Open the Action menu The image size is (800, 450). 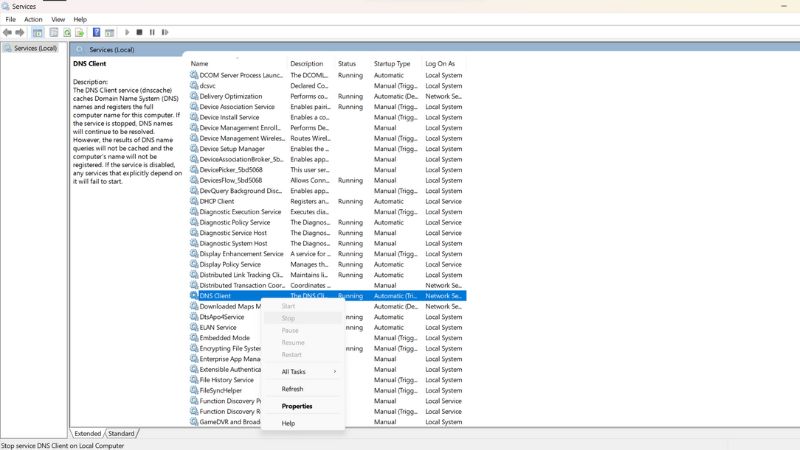click(33, 19)
